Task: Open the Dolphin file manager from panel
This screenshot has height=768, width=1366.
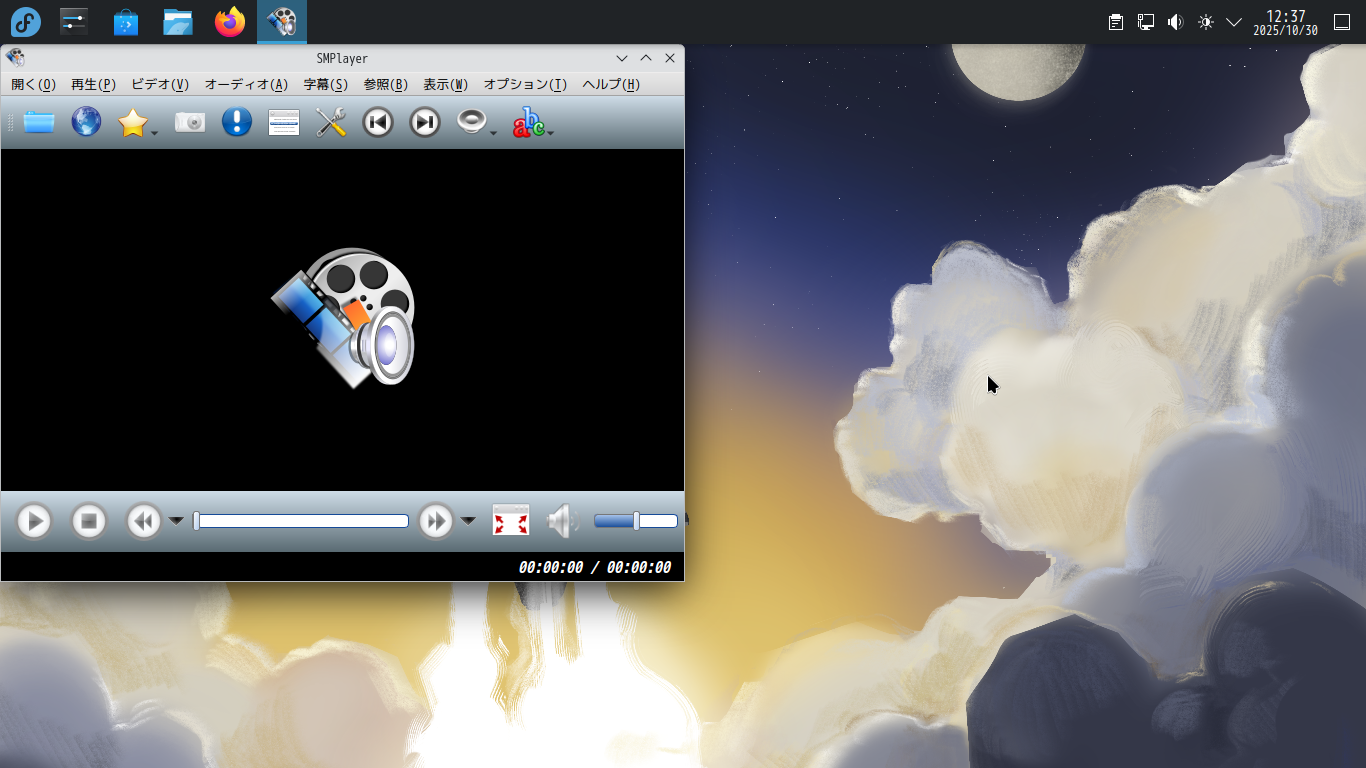Action: point(178,22)
